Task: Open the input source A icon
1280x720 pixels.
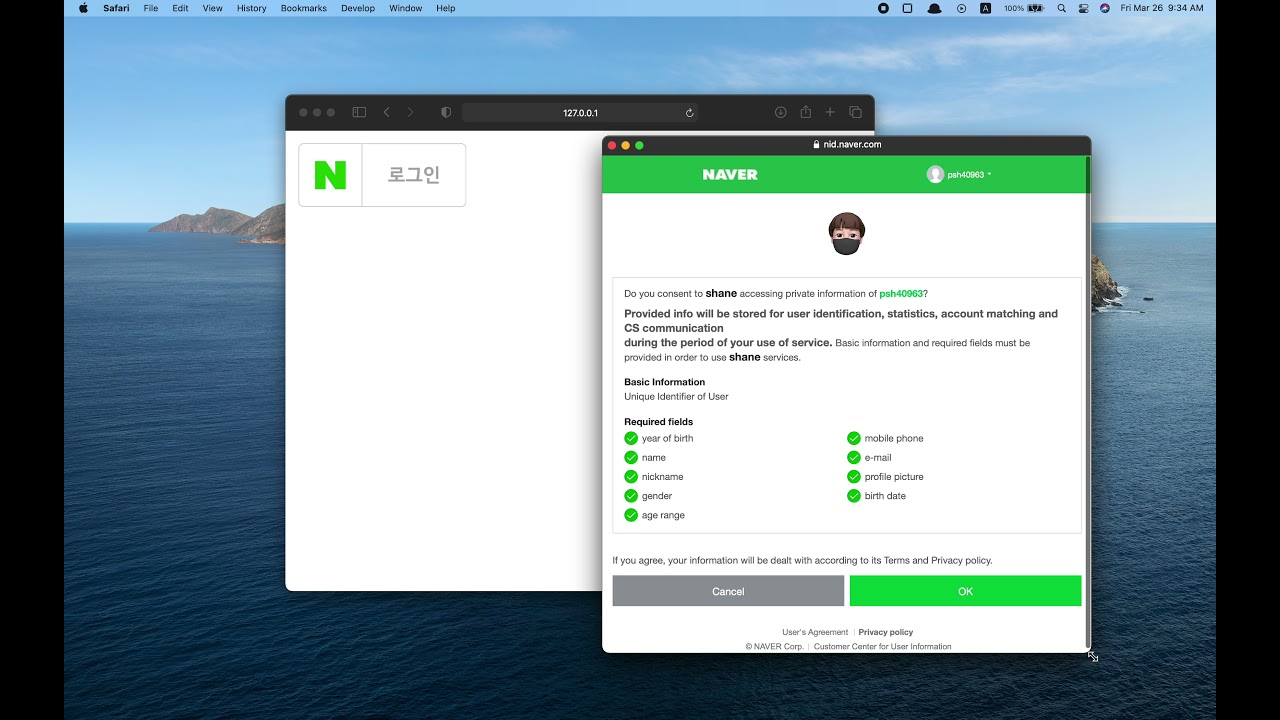Action: [985, 8]
